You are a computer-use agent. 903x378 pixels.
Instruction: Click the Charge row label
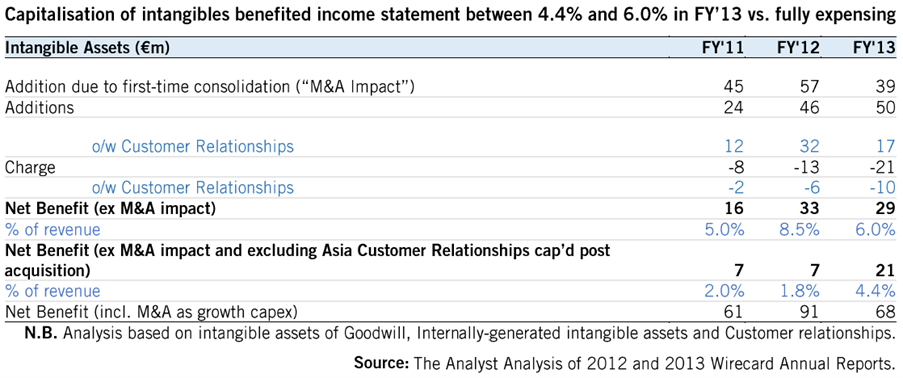point(30,167)
